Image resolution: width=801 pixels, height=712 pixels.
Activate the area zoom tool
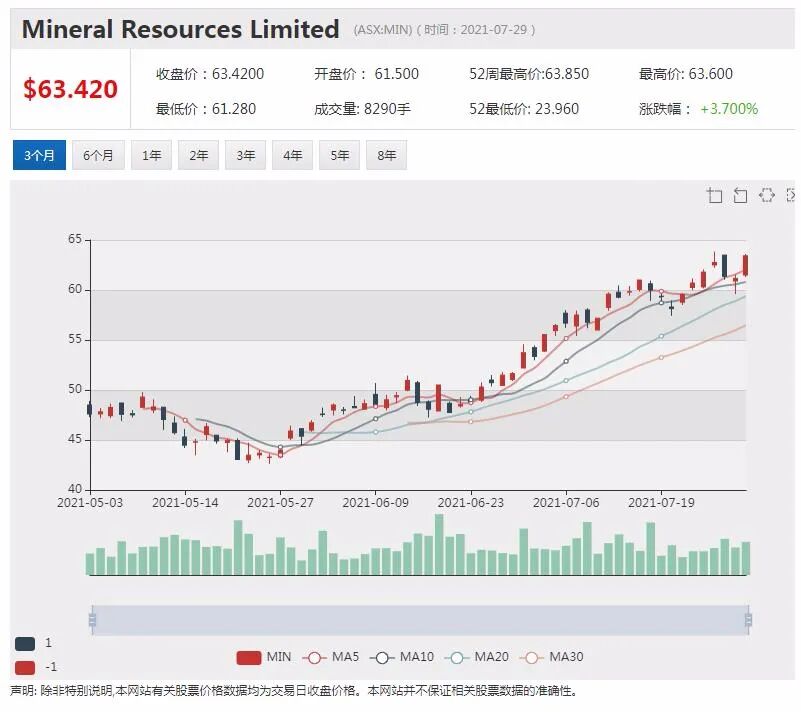pos(714,196)
